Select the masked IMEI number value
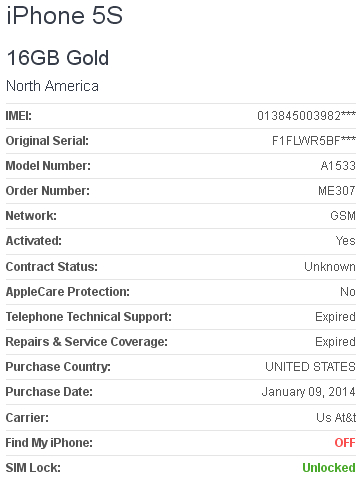The width and height of the screenshot is (363, 479). click(x=306, y=116)
